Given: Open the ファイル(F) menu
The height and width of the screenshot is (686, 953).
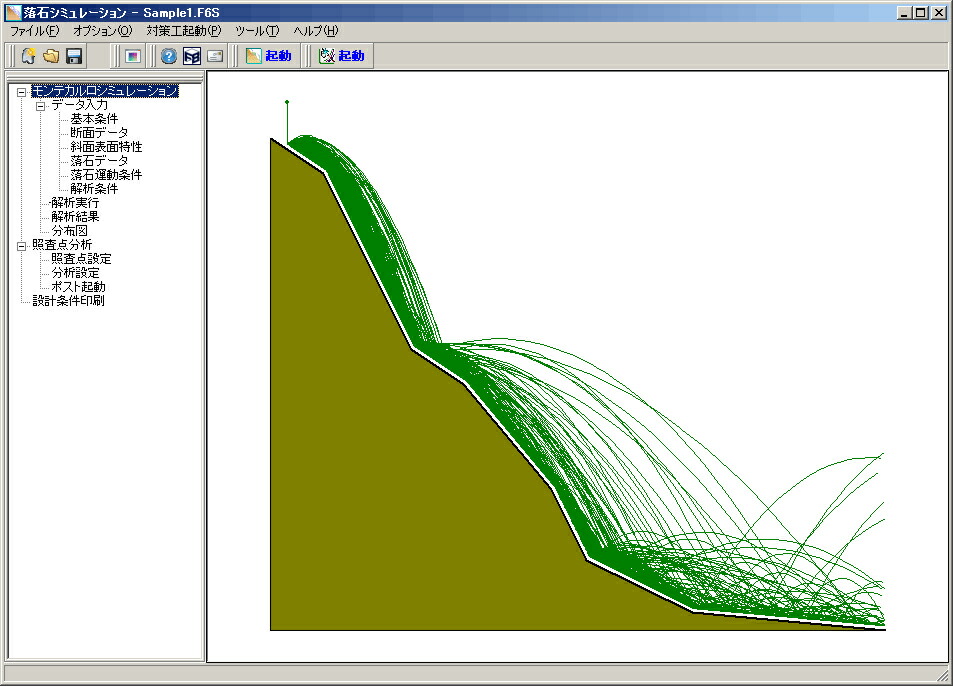Looking at the screenshot, I should (35, 30).
